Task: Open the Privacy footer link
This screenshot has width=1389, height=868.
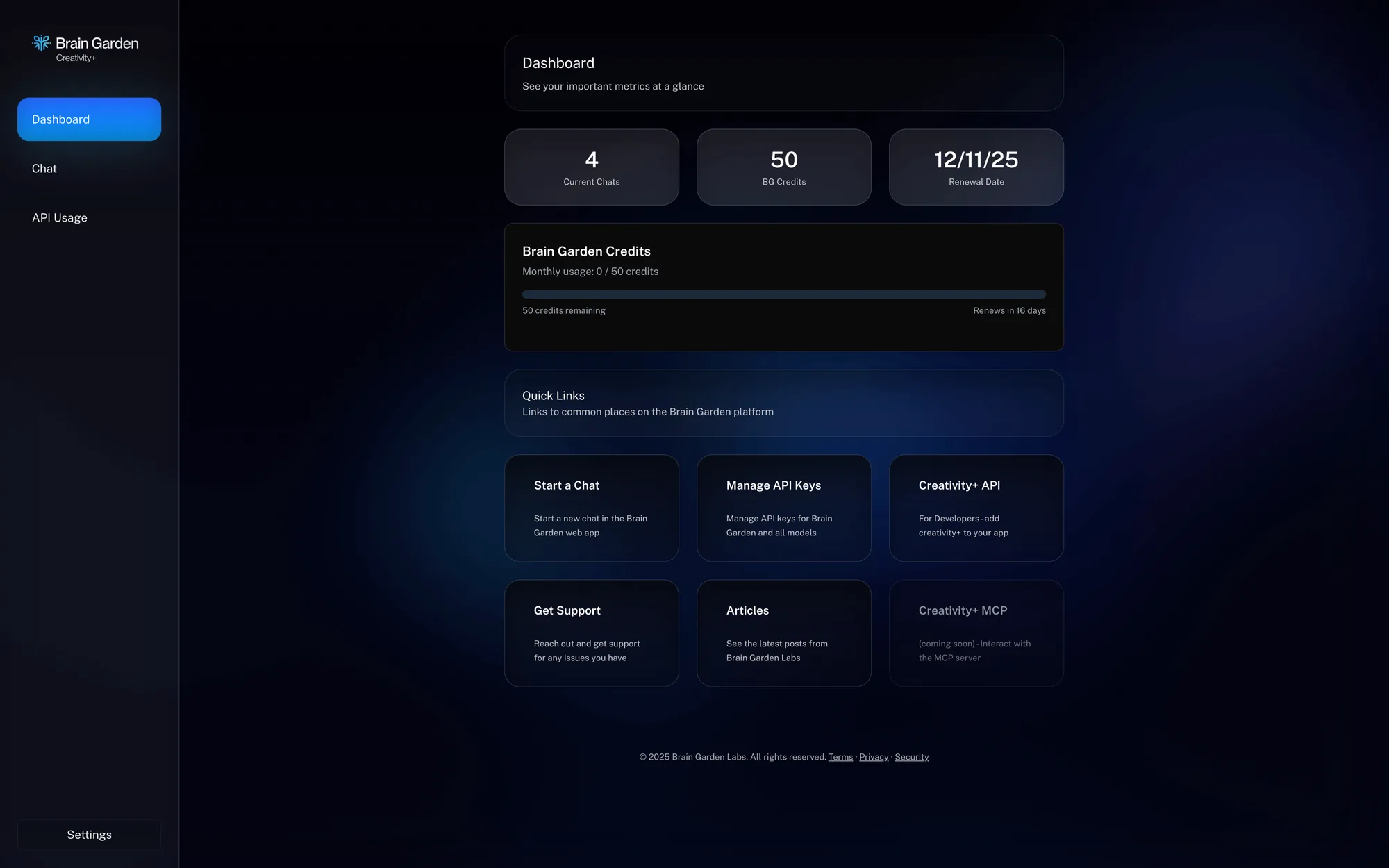Action: click(x=874, y=757)
